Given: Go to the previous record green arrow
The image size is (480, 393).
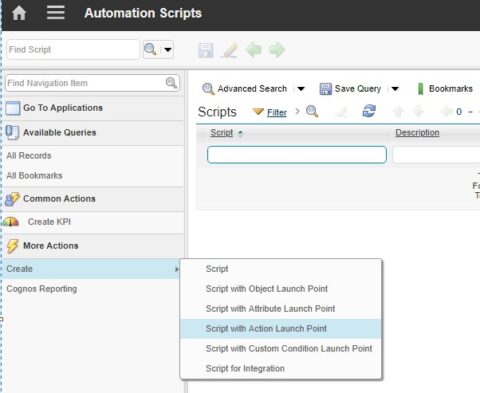Looking at the screenshot, I should click(253, 50).
